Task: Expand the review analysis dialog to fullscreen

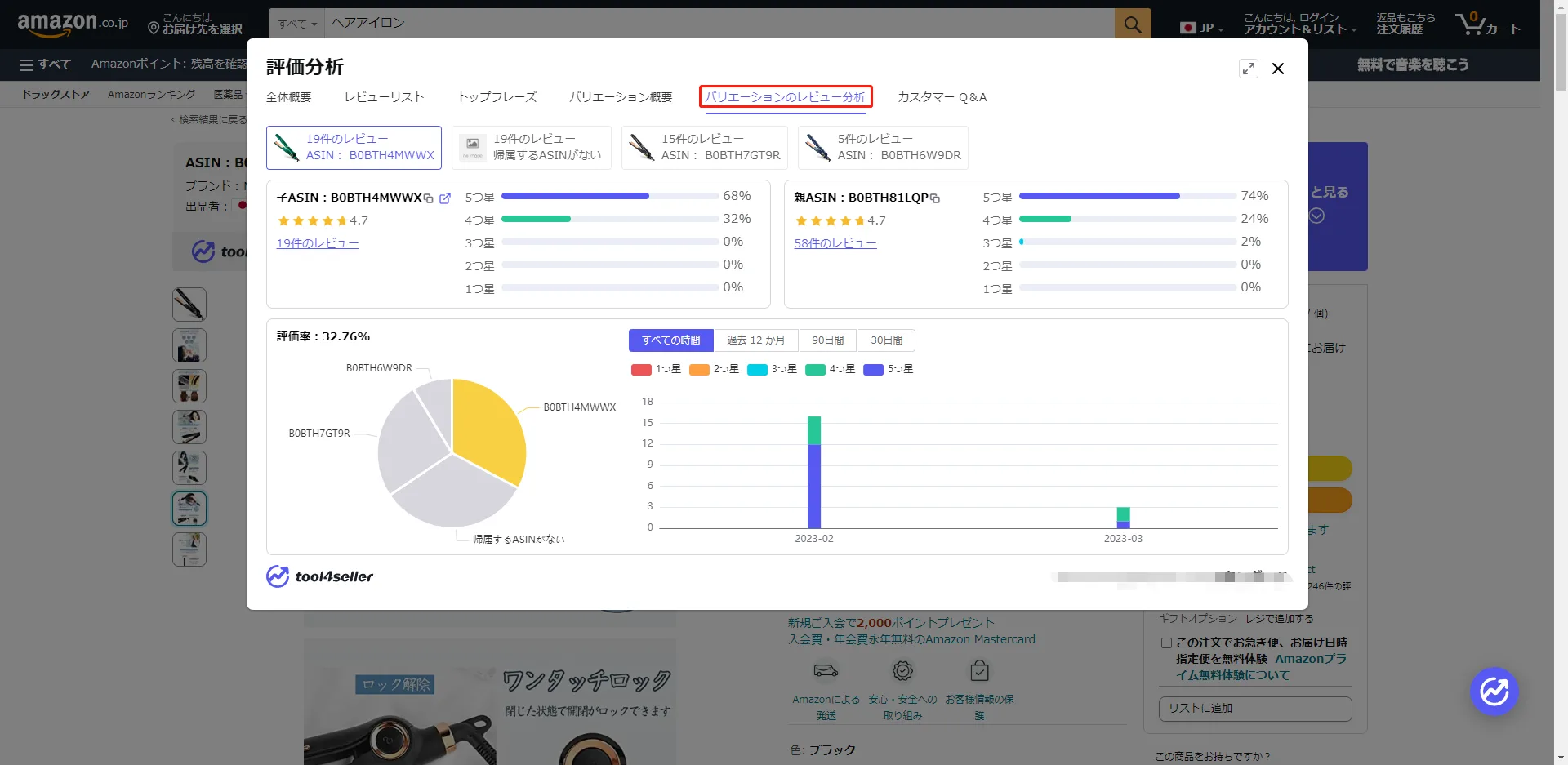Action: click(1248, 69)
